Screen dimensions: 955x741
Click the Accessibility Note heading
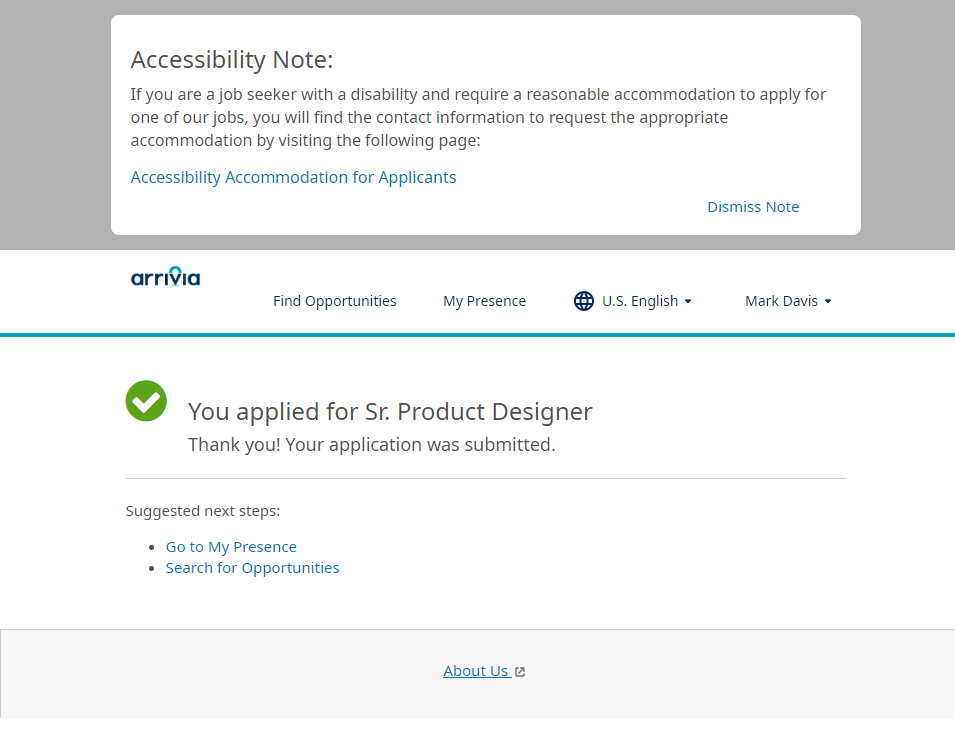(232, 60)
